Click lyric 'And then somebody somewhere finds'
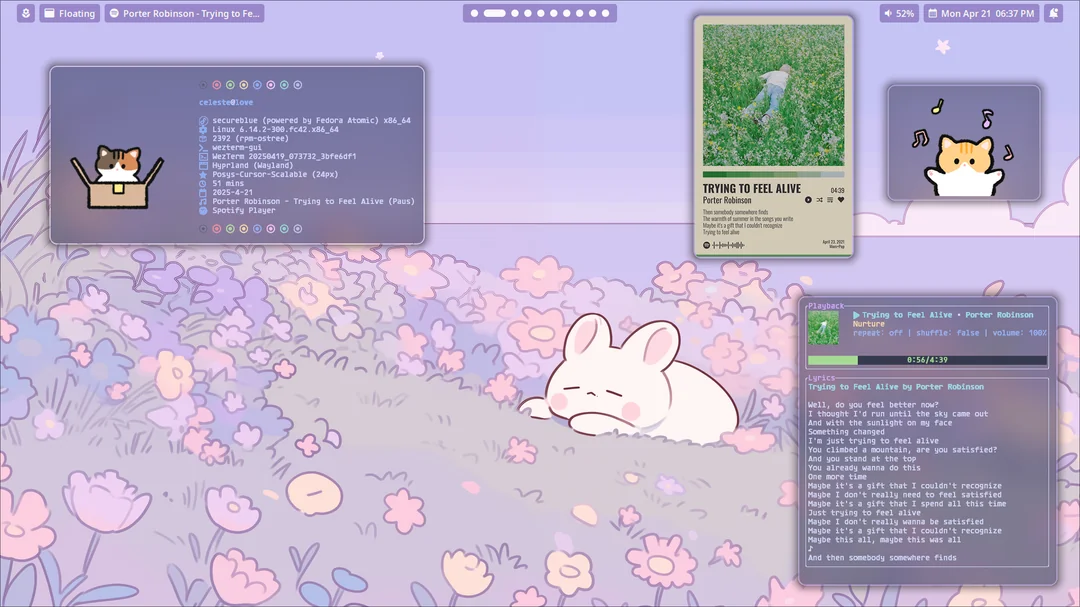 (x=882, y=557)
